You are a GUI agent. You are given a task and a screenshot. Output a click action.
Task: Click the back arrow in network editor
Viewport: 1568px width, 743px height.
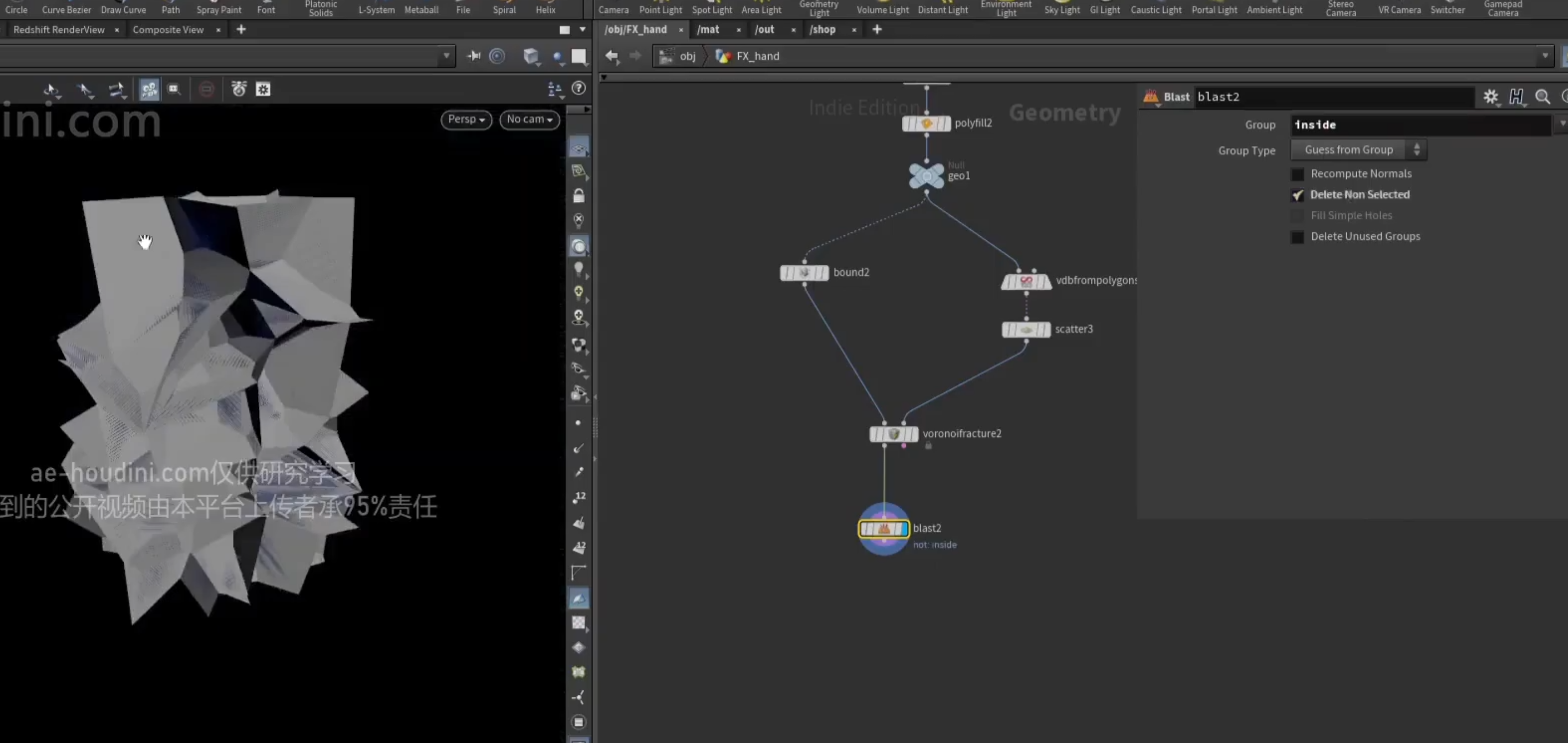coord(611,56)
